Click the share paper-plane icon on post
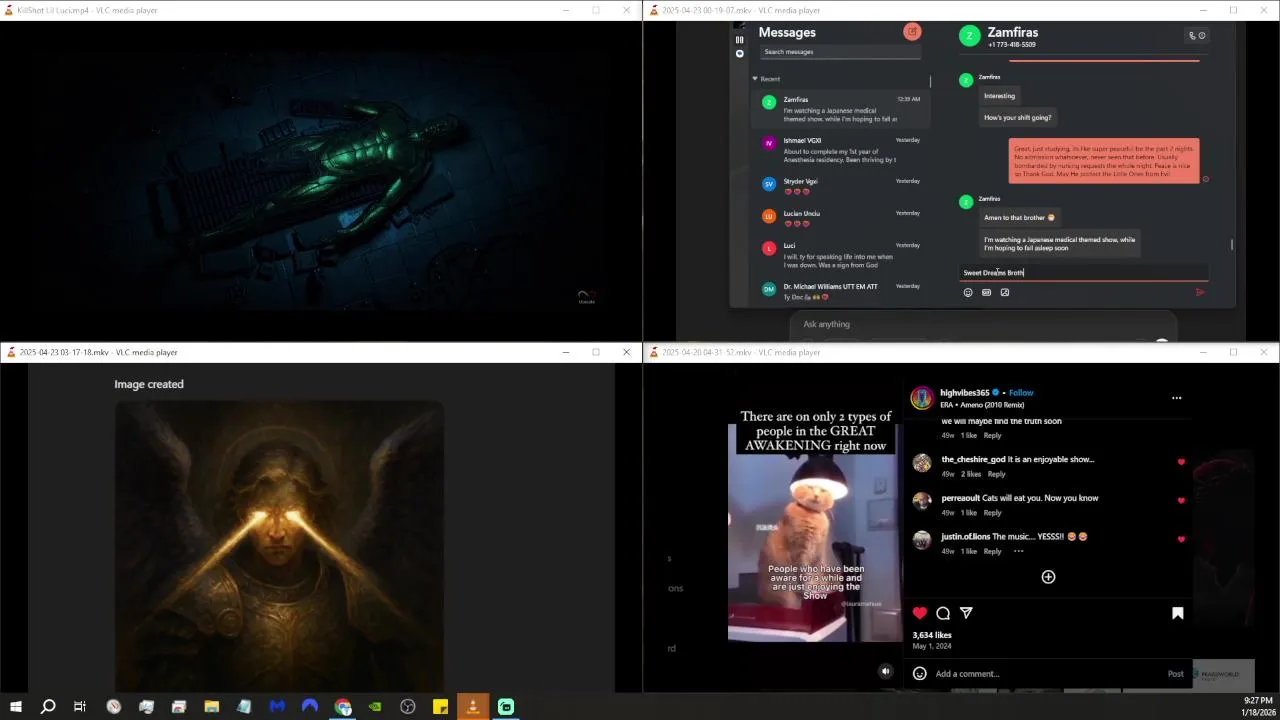 966,613
